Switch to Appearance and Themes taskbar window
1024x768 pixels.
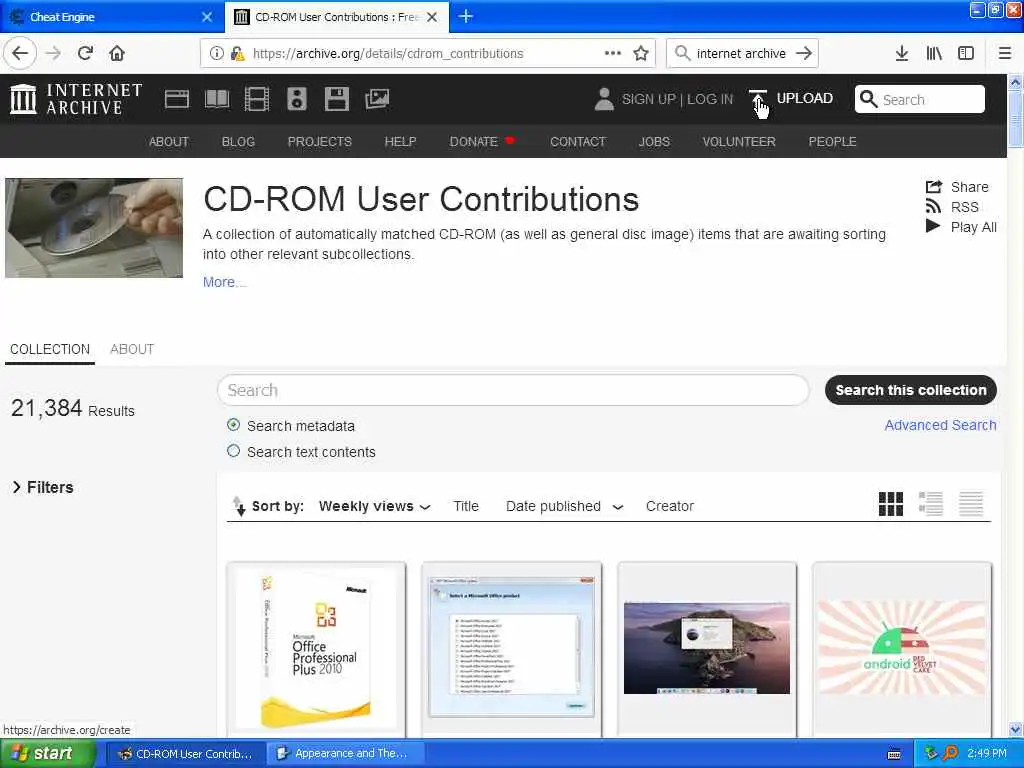point(343,754)
